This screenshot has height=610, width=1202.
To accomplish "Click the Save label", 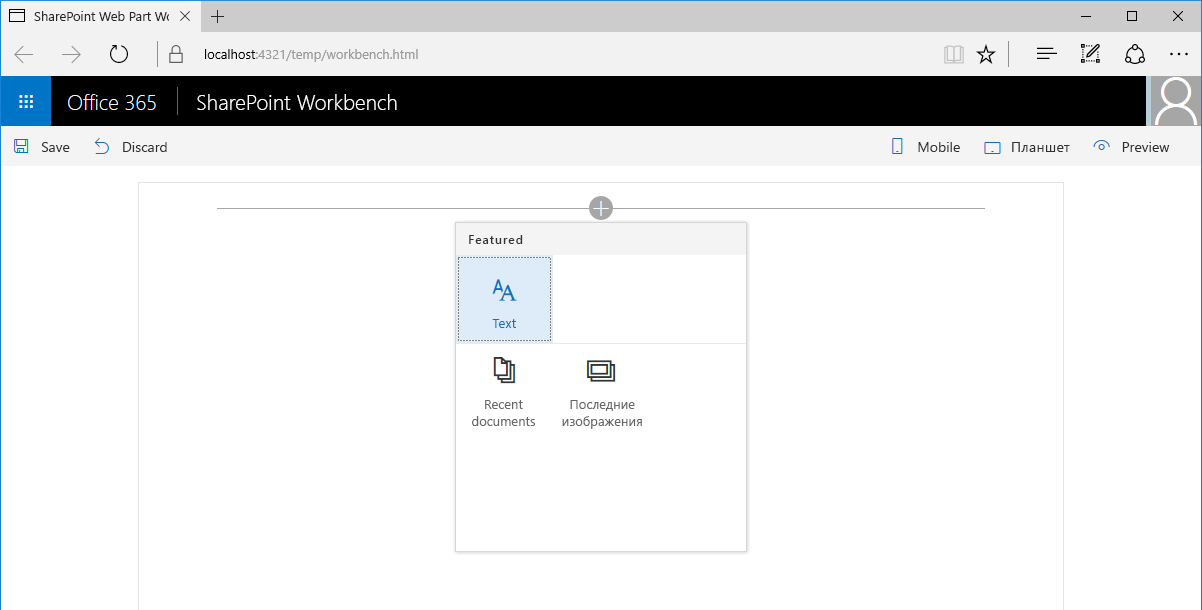I will [x=55, y=147].
